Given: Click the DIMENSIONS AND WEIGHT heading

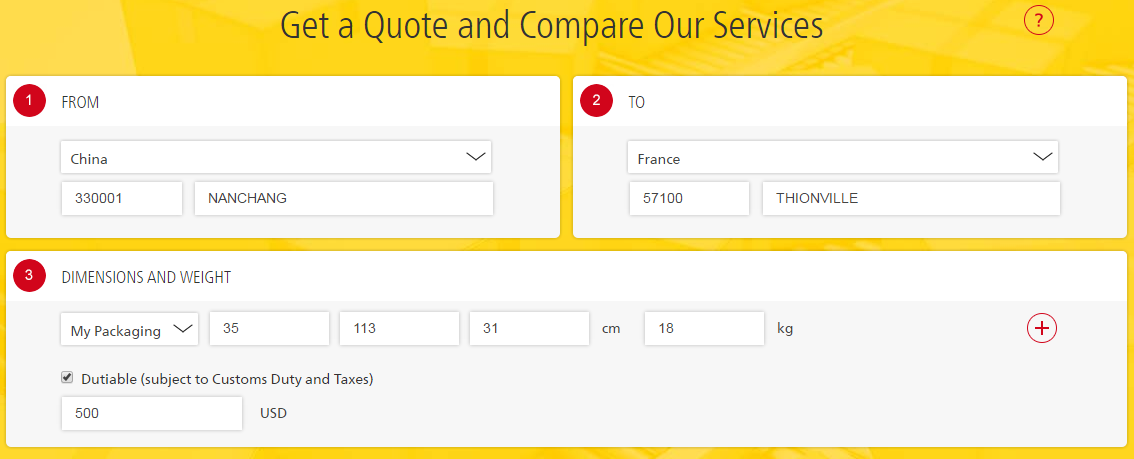Looking at the screenshot, I should 146,276.
